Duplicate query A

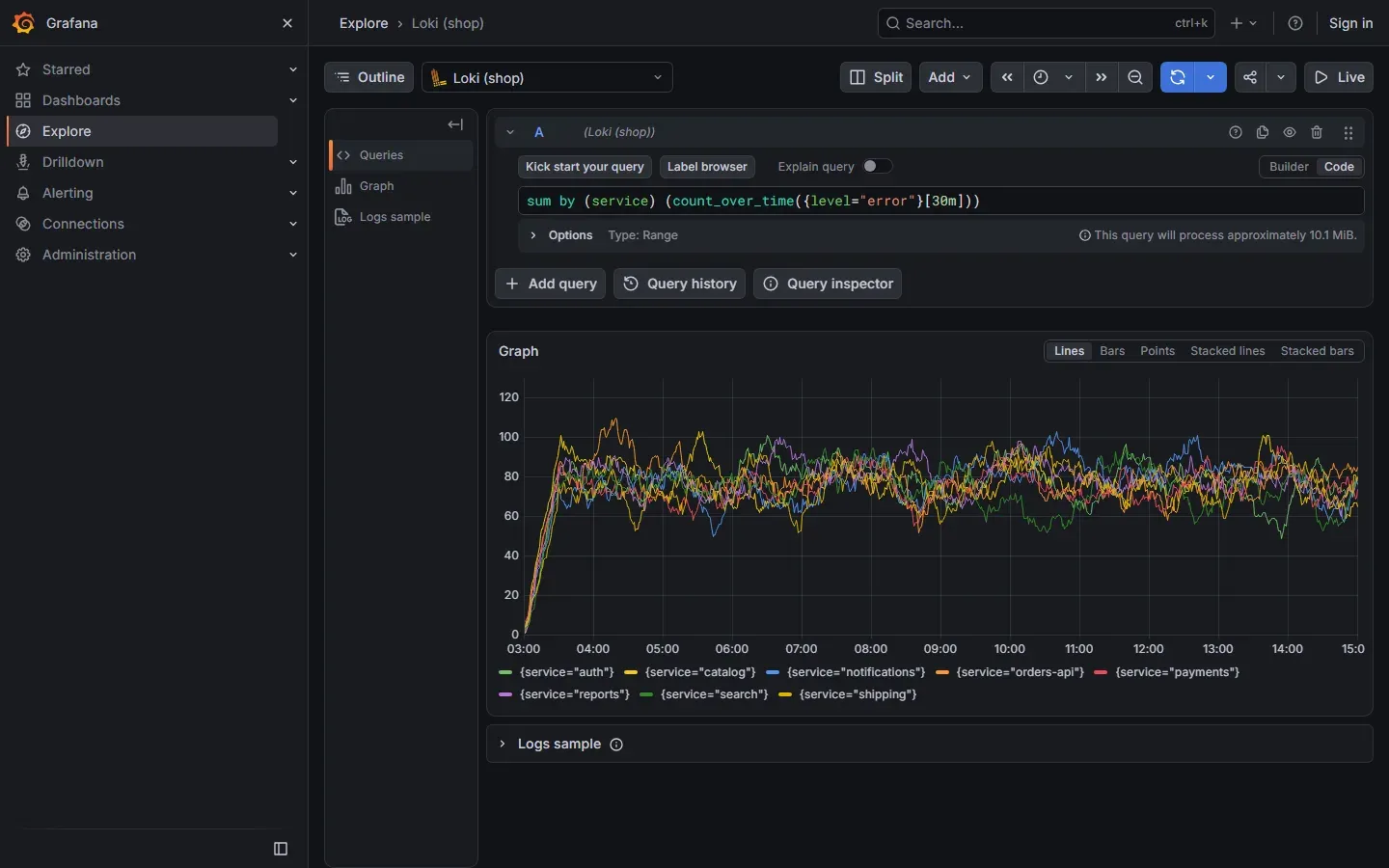(1263, 132)
